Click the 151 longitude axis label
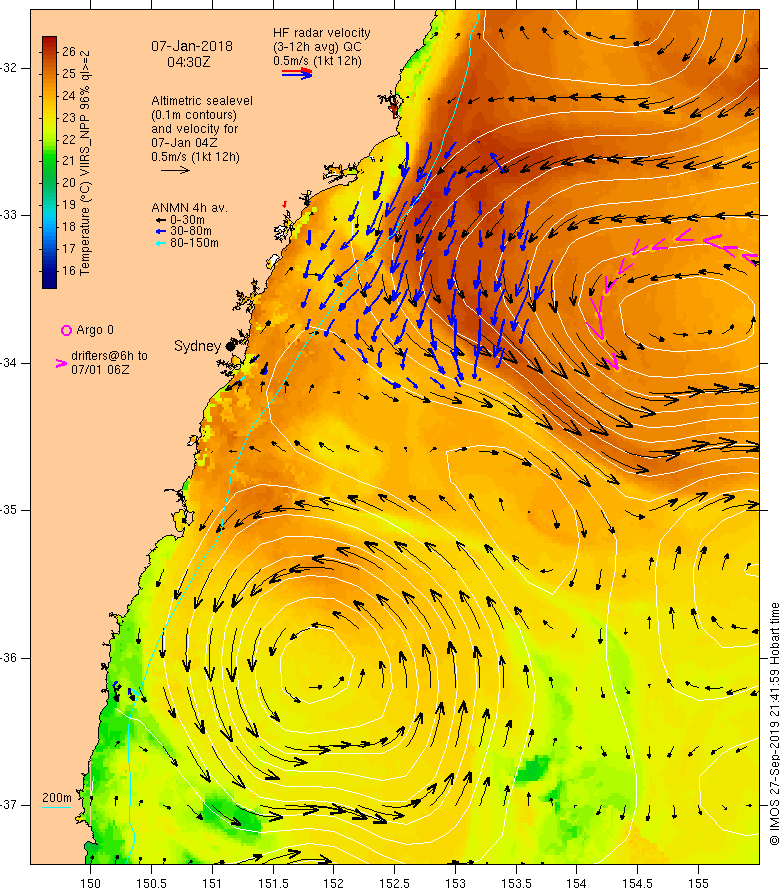The height and width of the screenshot is (890, 780). (x=212, y=883)
